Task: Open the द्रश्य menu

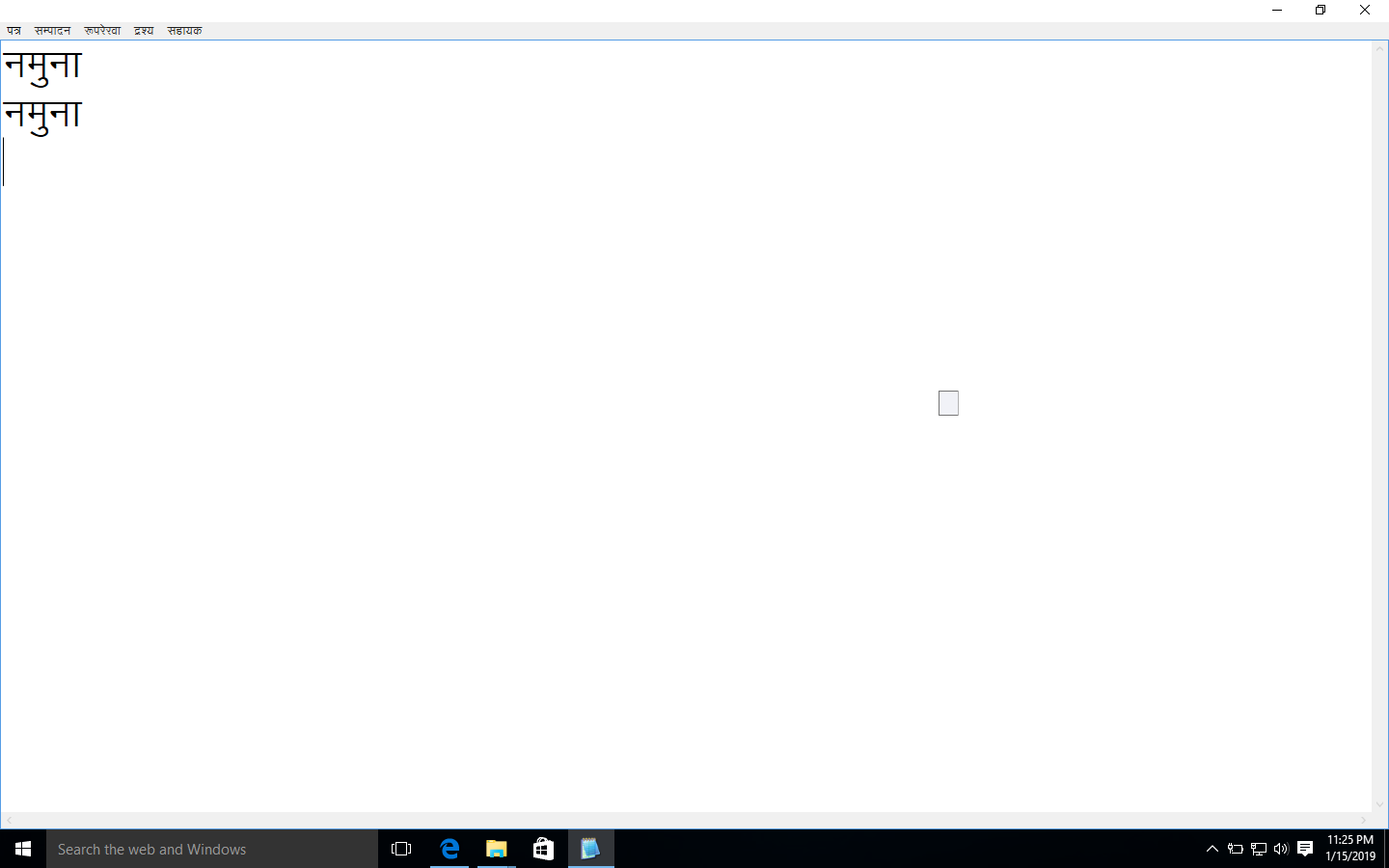Action: point(144,31)
